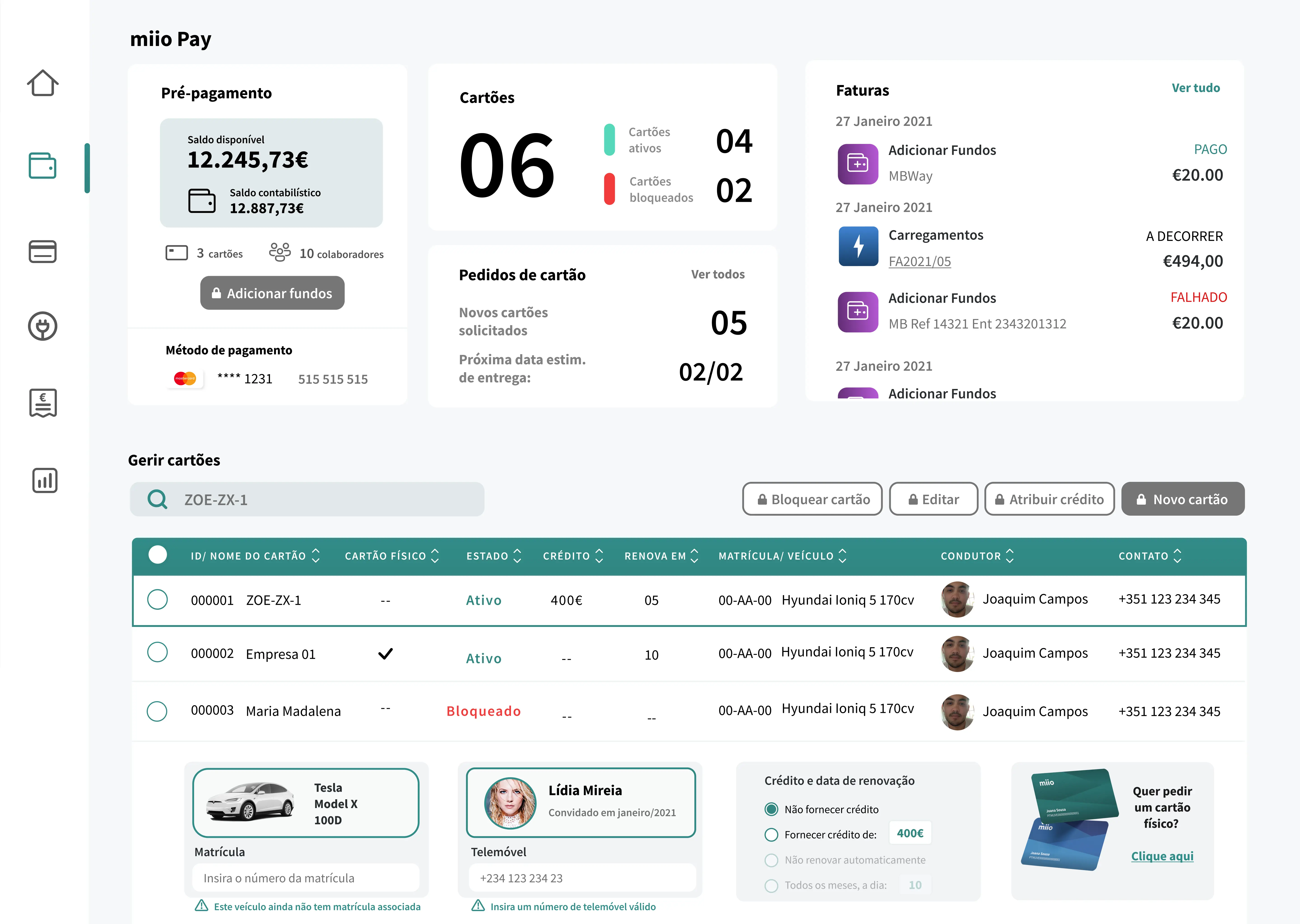
Task: Click Adicionar fundos button
Action: click(x=272, y=293)
